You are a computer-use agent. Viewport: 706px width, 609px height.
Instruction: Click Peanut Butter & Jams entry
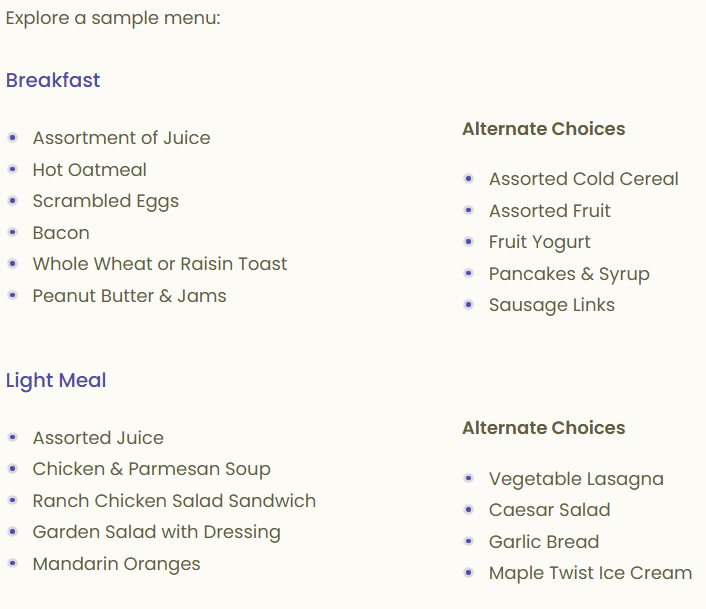130,296
